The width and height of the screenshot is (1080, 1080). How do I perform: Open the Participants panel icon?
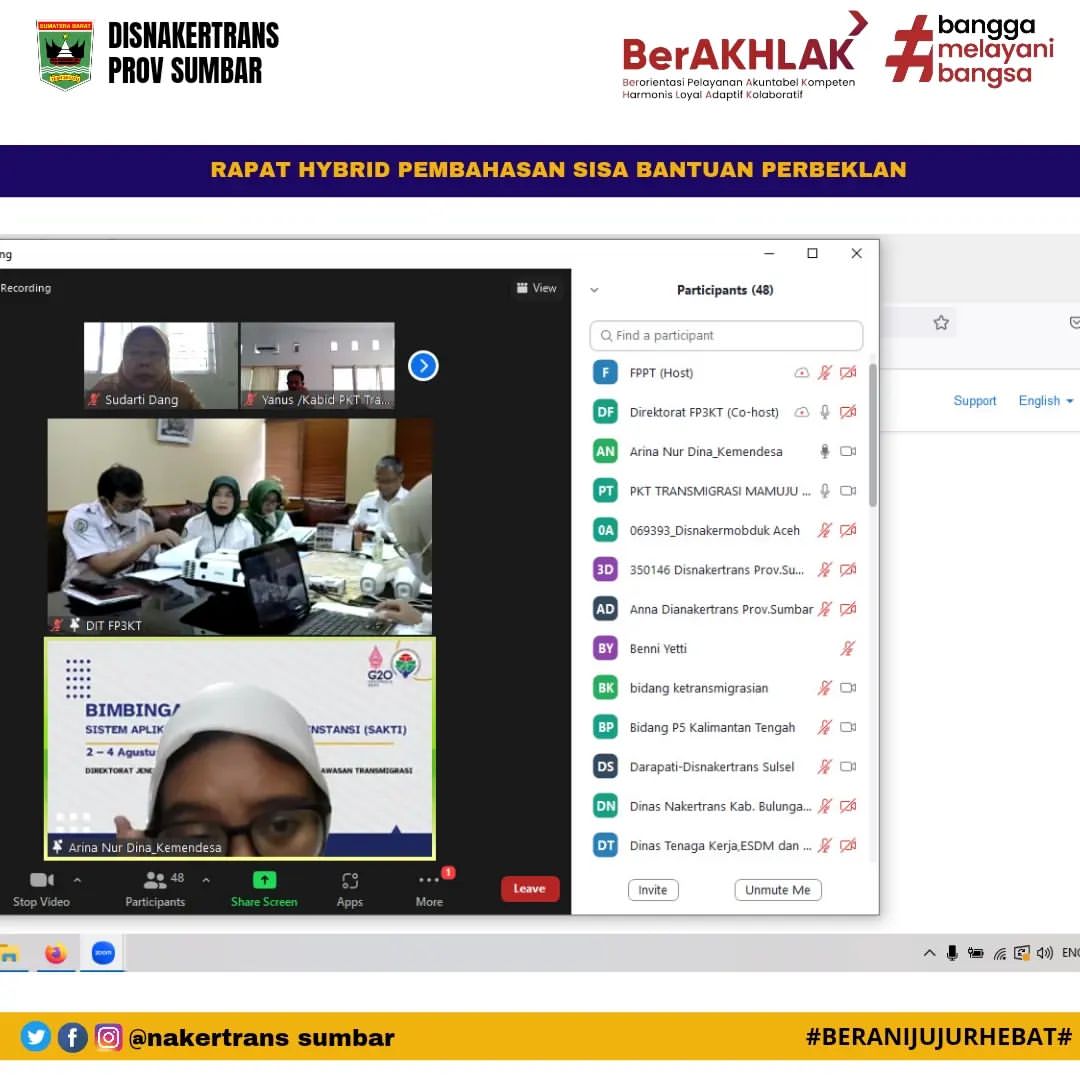(x=155, y=881)
